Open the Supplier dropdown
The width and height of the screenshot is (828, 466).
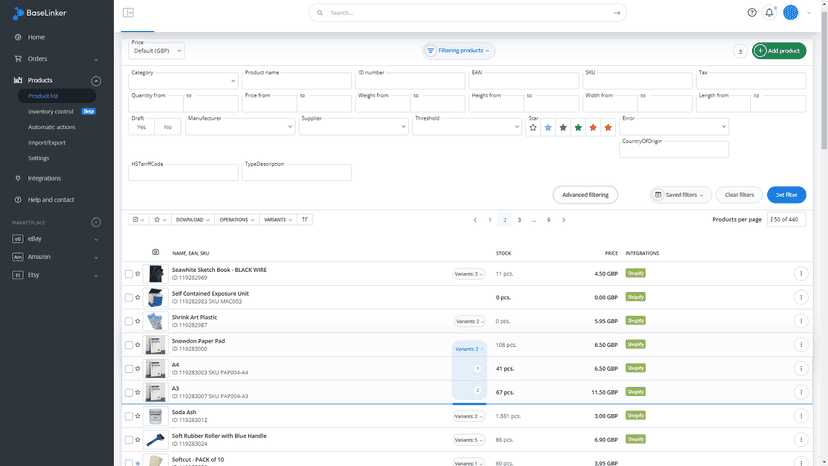[353, 127]
